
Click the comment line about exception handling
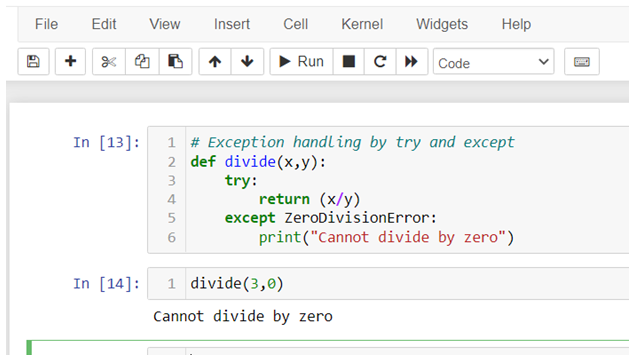pos(352,142)
